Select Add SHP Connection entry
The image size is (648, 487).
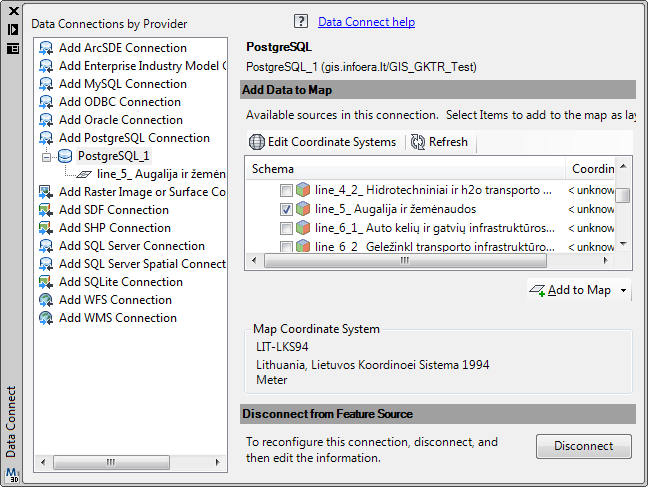[115, 228]
